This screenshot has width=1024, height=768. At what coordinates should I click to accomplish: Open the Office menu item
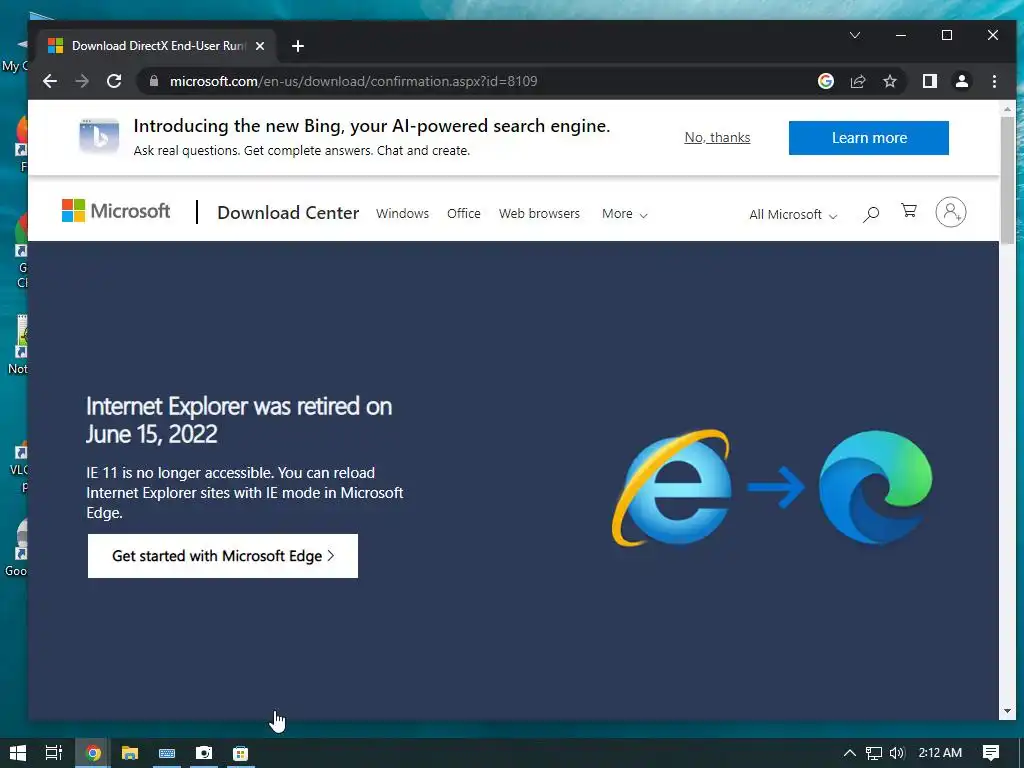point(464,214)
